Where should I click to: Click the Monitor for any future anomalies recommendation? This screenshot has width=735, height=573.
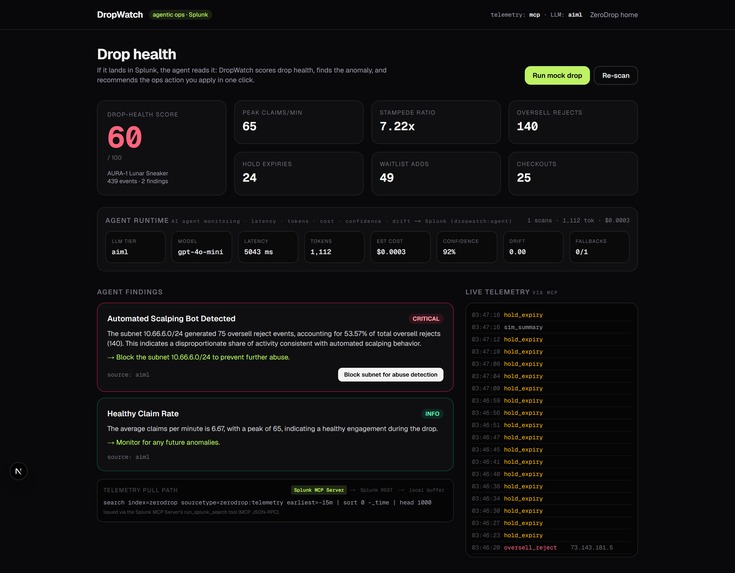pos(164,443)
